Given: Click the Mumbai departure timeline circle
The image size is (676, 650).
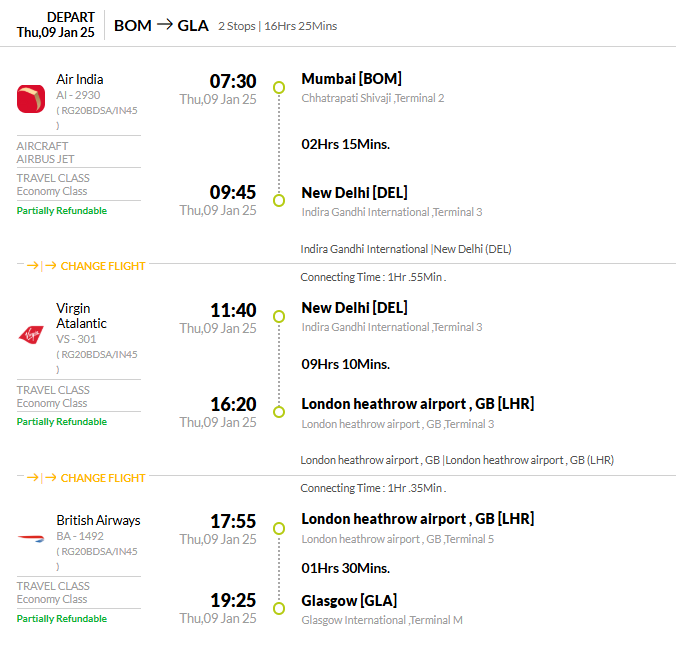Looking at the screenshot, I should pos(279,88).
